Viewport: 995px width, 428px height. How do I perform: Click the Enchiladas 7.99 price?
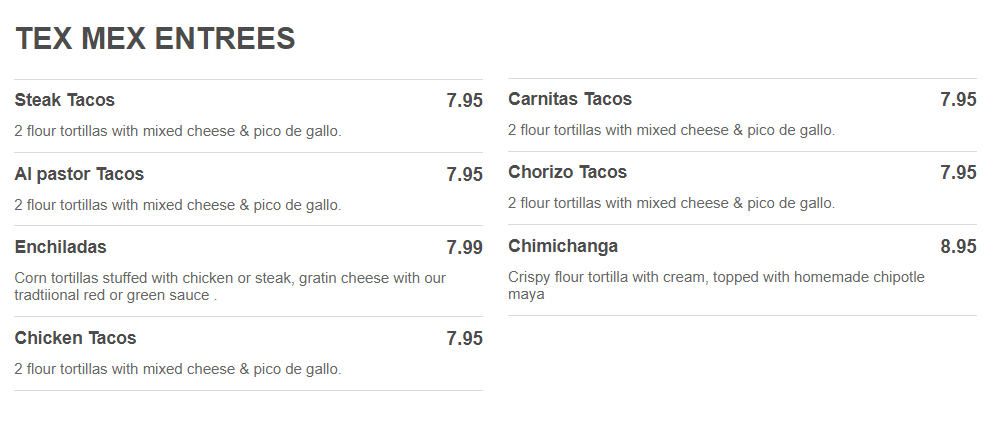pos(464,248)
